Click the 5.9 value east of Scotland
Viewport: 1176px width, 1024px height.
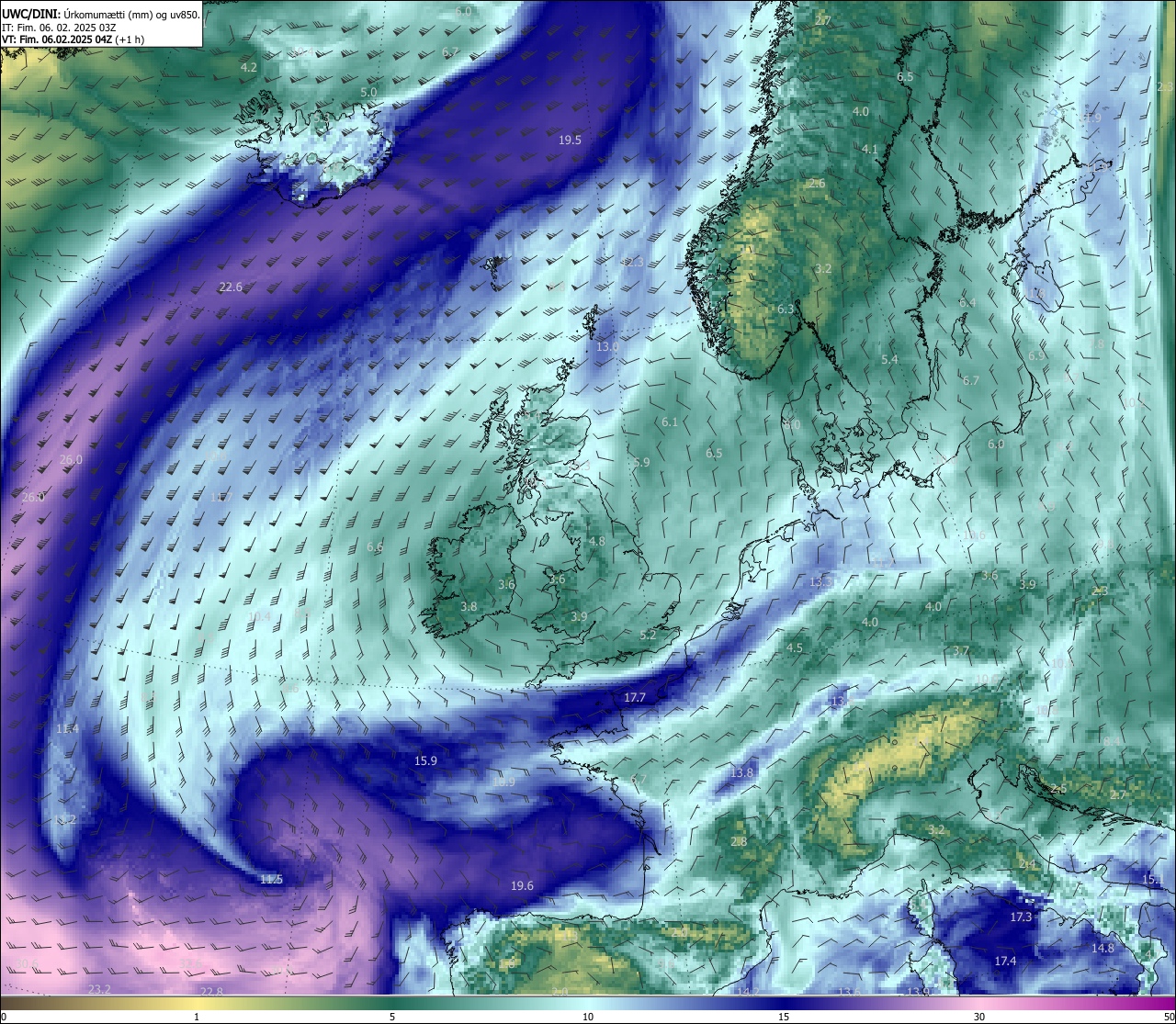pos(641,462)
